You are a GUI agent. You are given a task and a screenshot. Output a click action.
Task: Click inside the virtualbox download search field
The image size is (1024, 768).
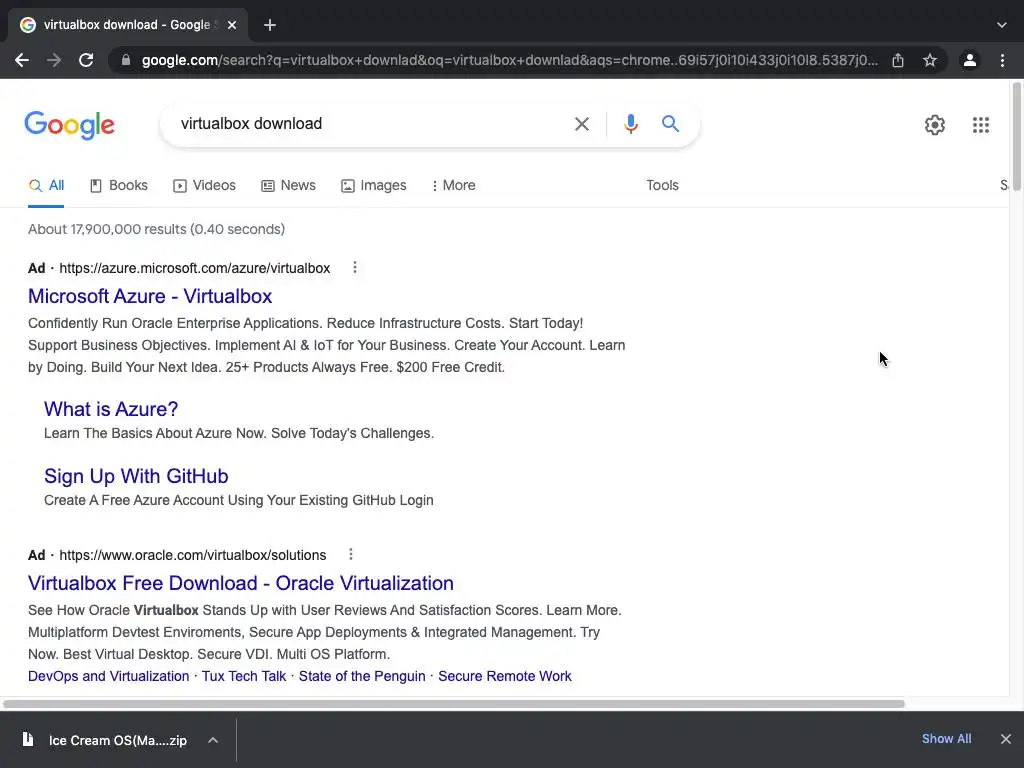click(x=372, y=123)
